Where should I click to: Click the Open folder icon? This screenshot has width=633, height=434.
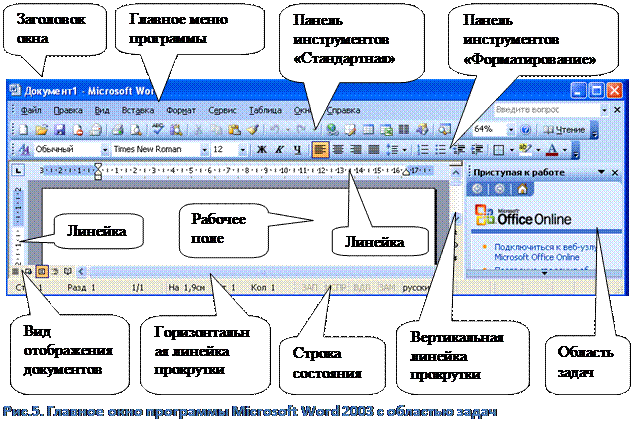[x=41, y=130]
